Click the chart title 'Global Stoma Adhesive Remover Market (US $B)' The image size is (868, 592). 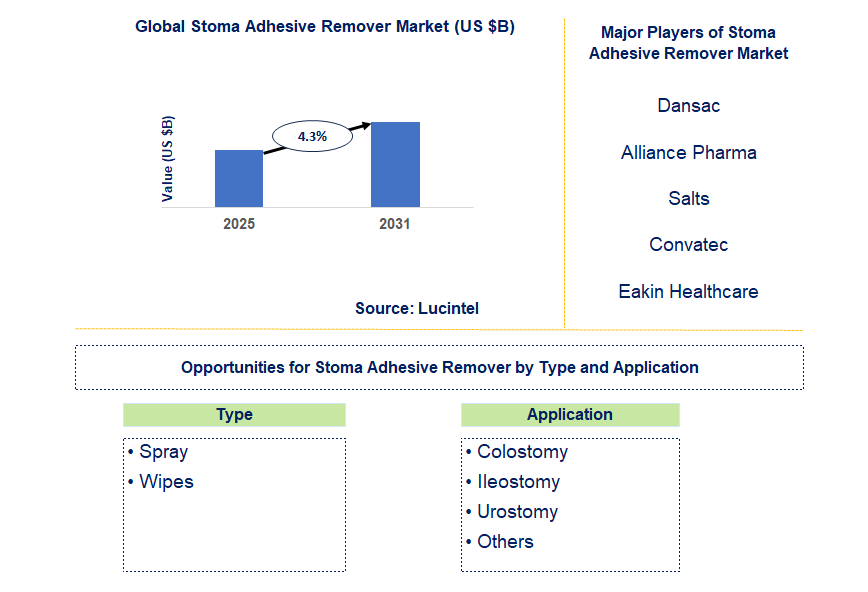(x=325, y=27)
